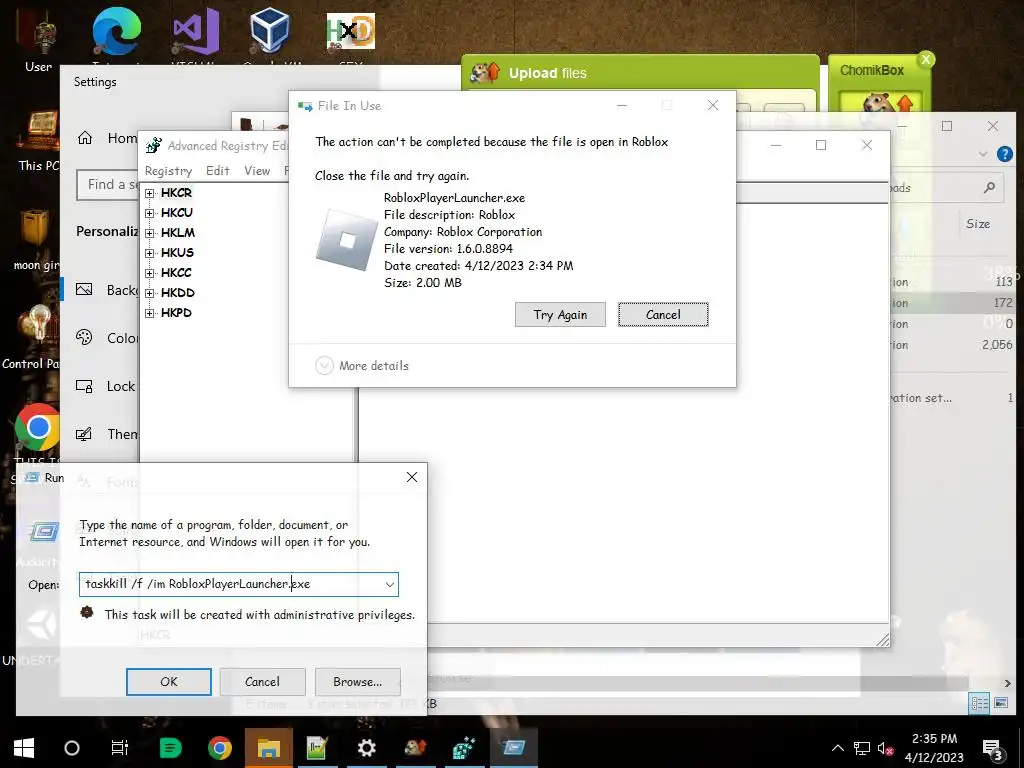The width and height of the screenshot is (1024, 768).
Task: Click the Size column header in File Explorer
Action: tap(978, 224)
